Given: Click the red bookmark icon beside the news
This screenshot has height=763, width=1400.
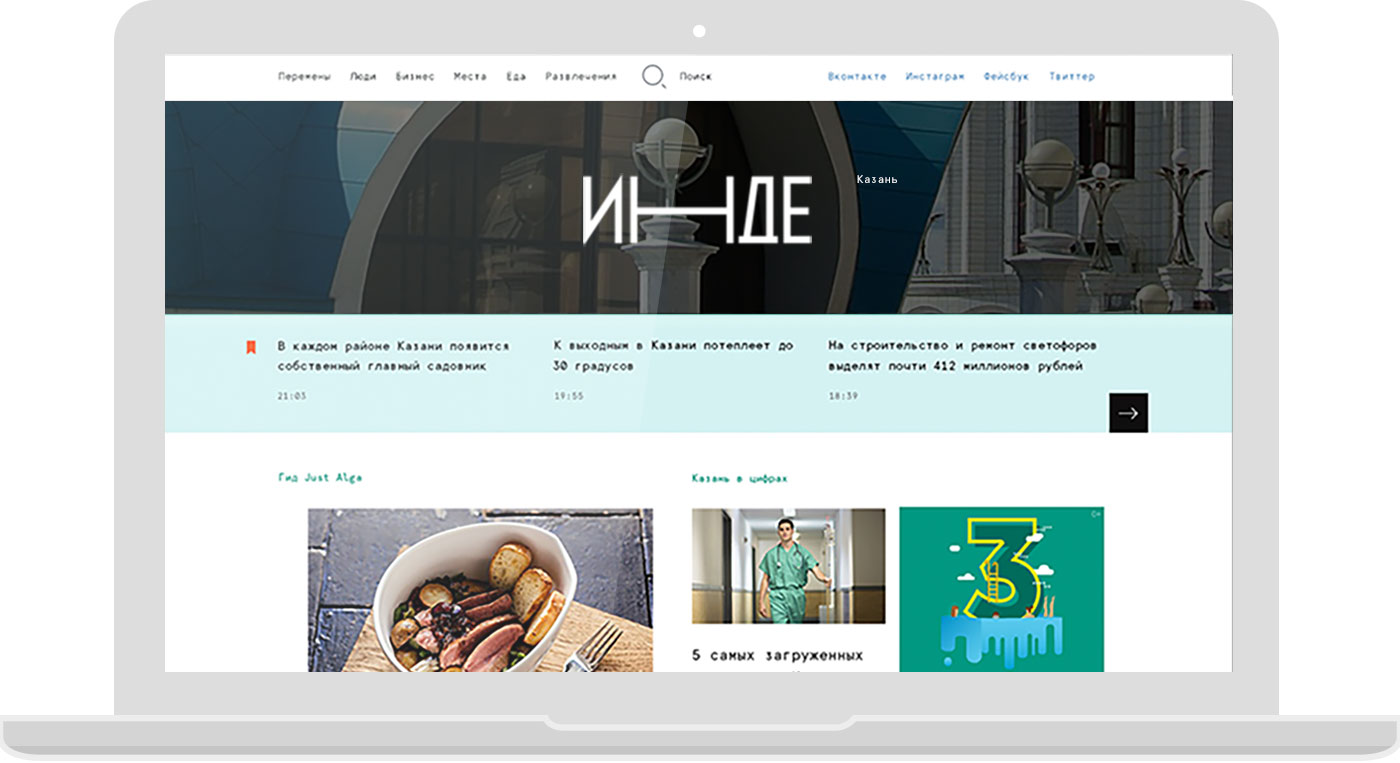Looking at the screenshot, I should pyautogui.click(x=251, y=347).
